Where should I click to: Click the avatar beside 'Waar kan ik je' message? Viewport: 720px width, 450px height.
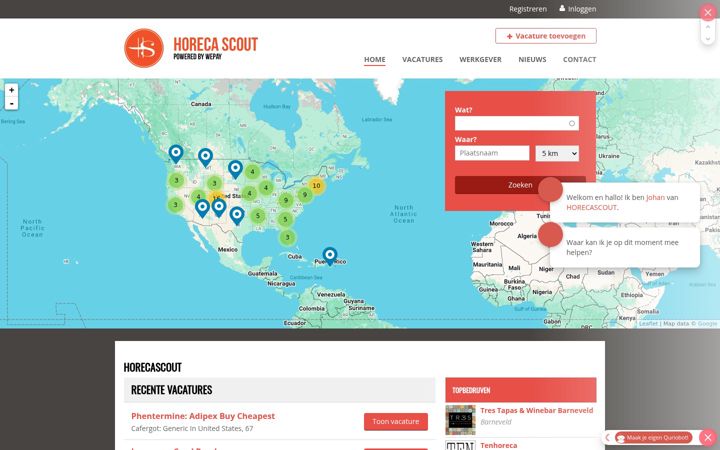pyautogui.click(x=550, y=234)
